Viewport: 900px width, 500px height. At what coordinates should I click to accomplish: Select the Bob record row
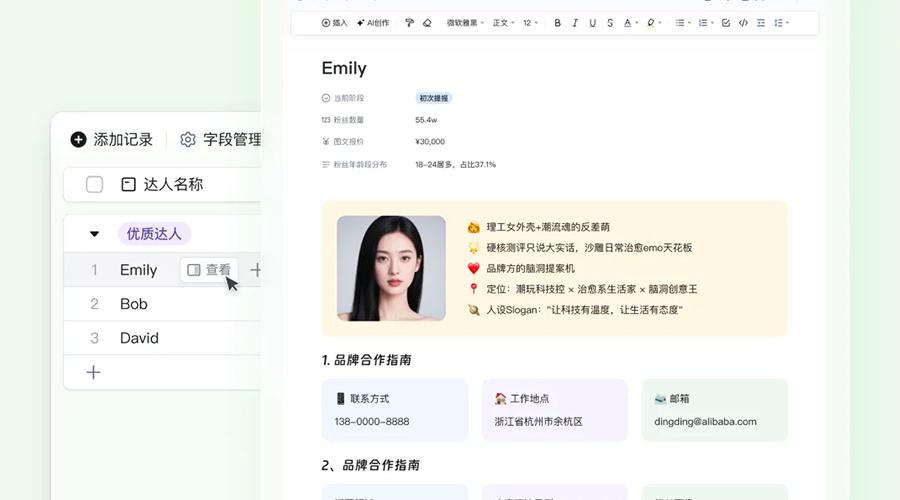click(x=162, y=304)
